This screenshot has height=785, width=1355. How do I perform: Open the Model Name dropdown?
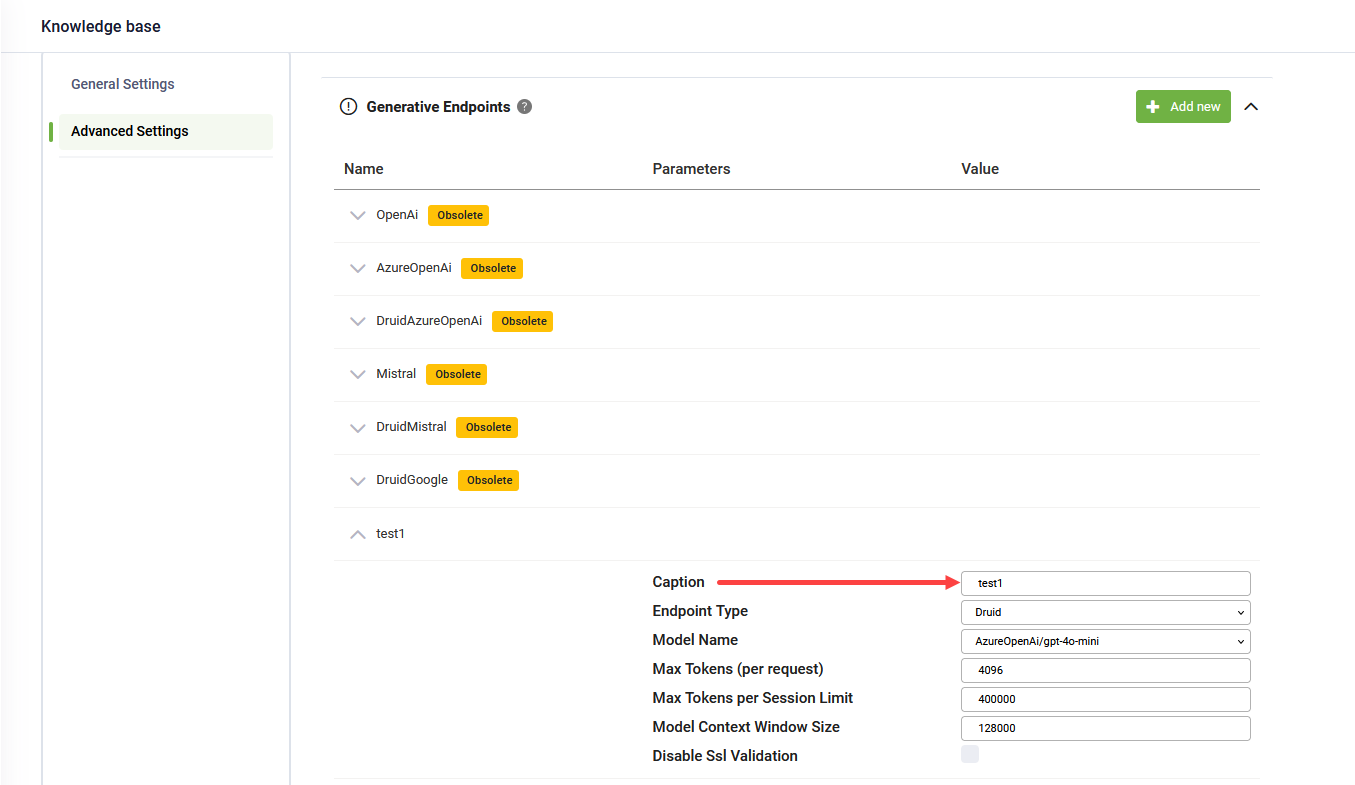click(x=1106, y=641)
